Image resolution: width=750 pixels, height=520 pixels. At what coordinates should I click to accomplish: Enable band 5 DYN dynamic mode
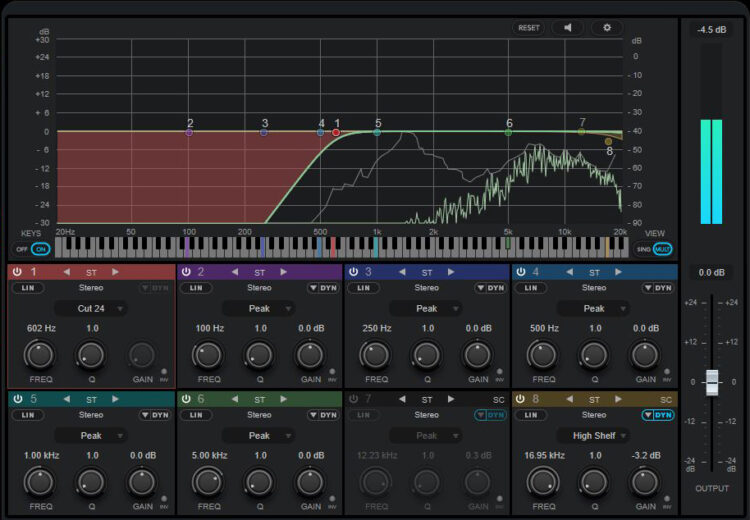click(x=155, y=415)
